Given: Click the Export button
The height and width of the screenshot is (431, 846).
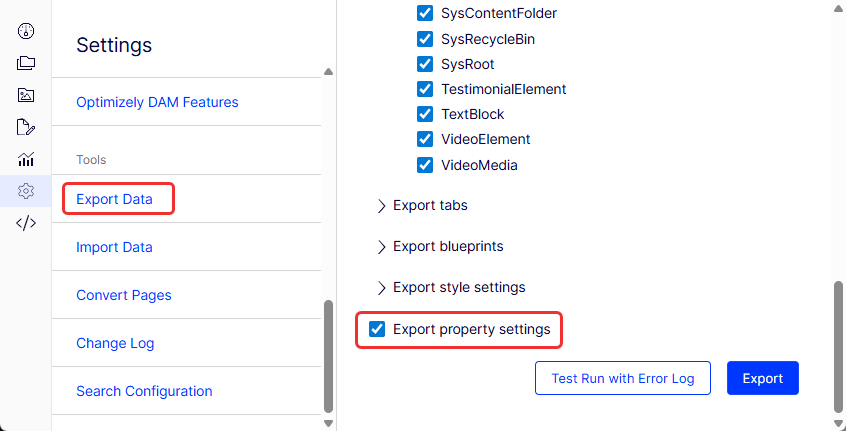Looking at the screenshot, I should click(x=762, y=379).
